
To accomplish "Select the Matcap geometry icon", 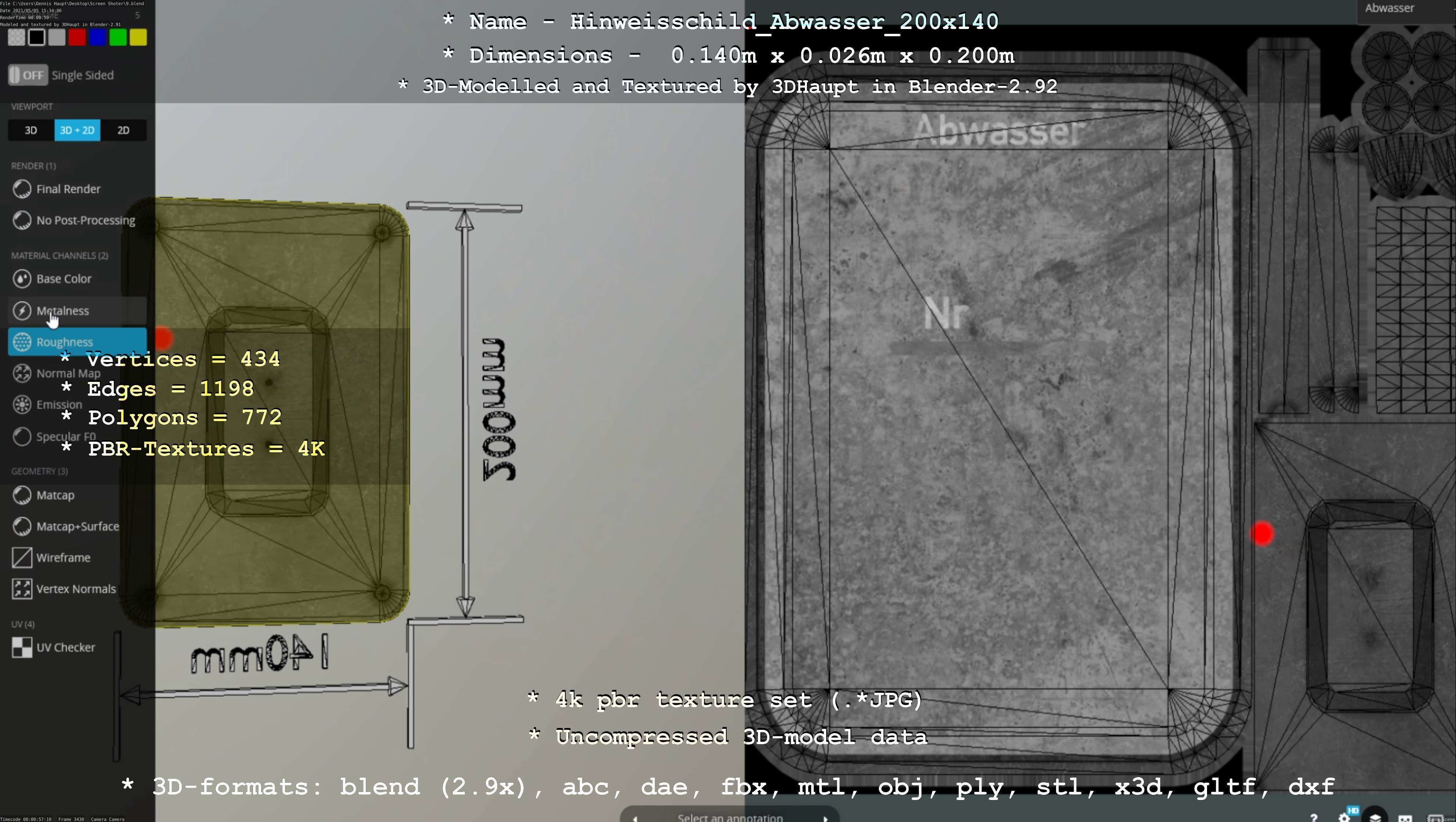I will coord(22,496).
